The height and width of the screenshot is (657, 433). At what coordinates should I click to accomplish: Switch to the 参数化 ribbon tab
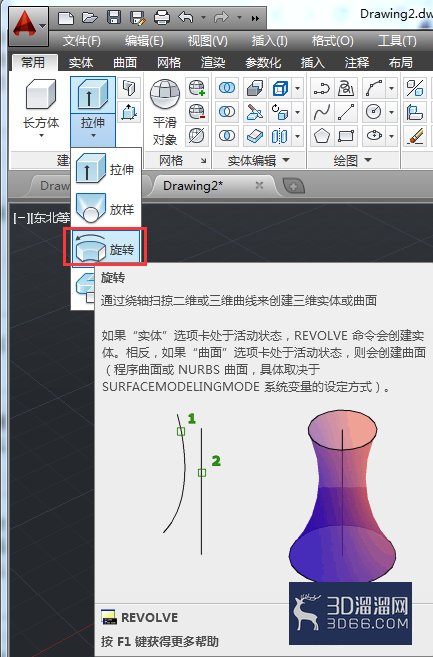(263, 63)
